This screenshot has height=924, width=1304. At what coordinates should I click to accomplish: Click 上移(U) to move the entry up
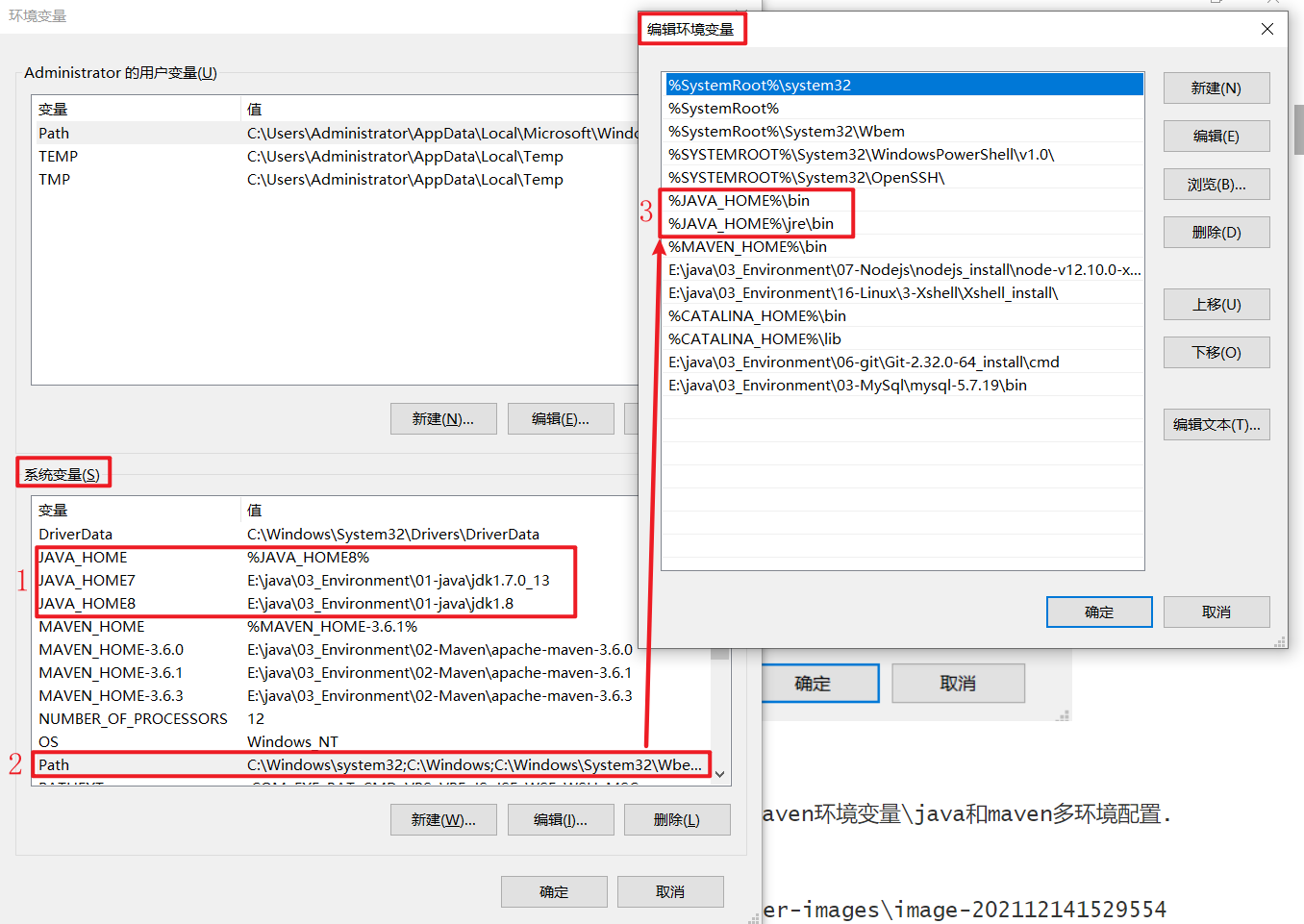1216,304
